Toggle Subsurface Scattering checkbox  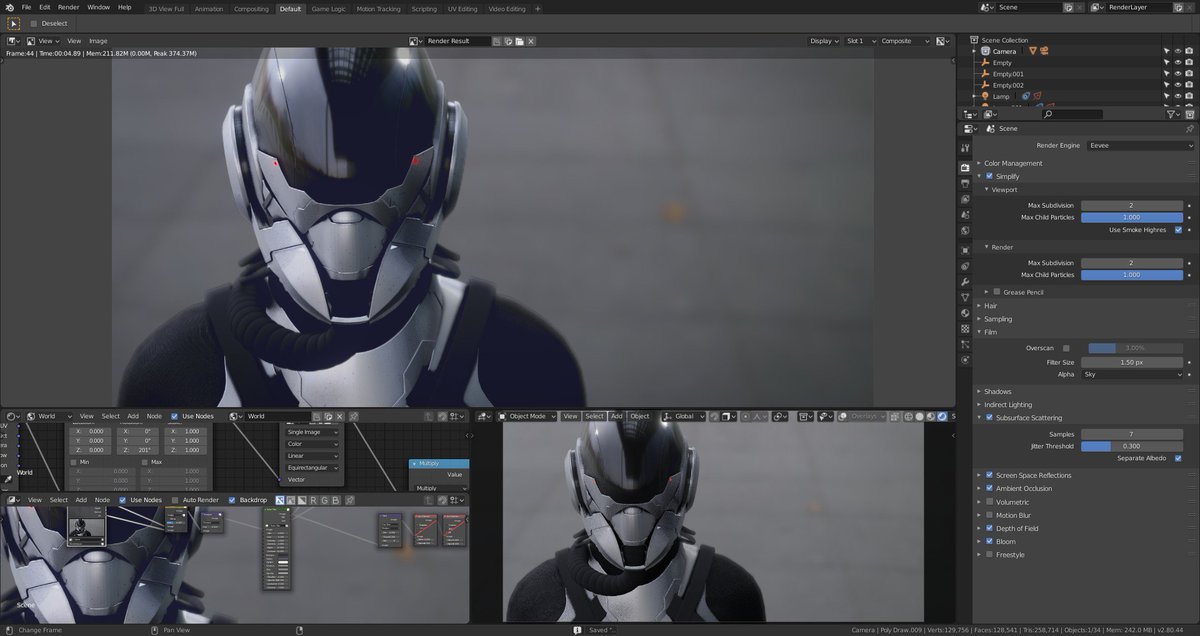[990, 418]
